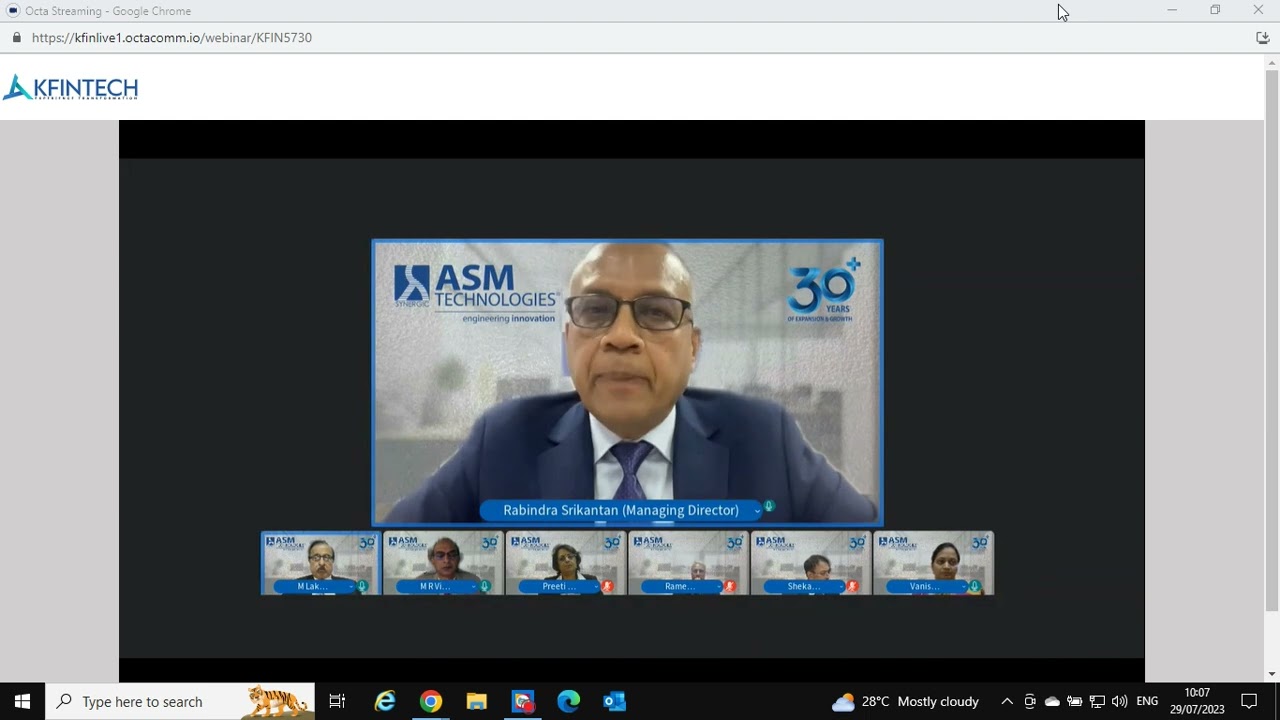Select Preeti's participant video thumbnail
This screenshot has height=720, width=1280.
click(x=566, y=563)
